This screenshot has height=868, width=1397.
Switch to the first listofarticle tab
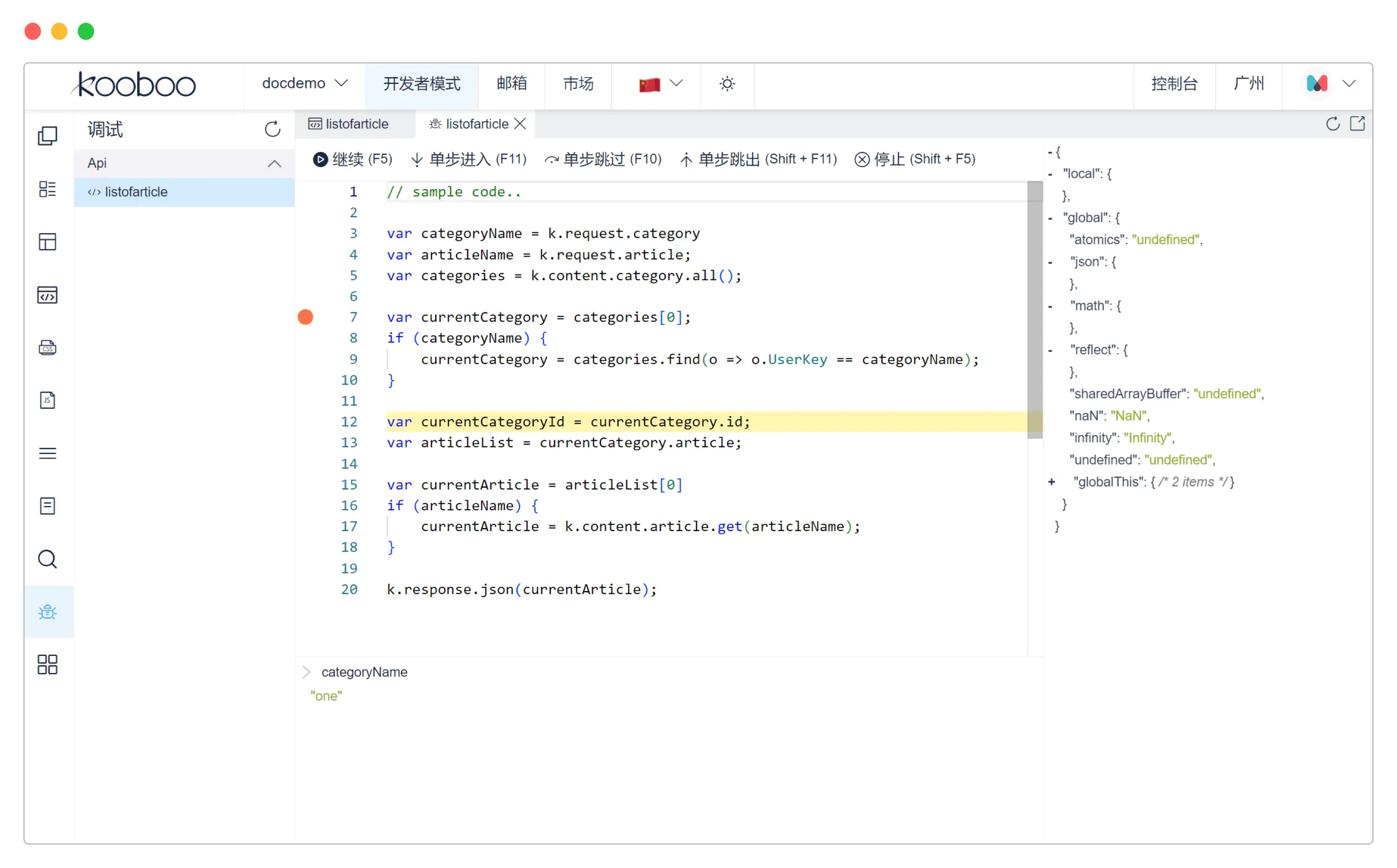[x=349, y=124]
